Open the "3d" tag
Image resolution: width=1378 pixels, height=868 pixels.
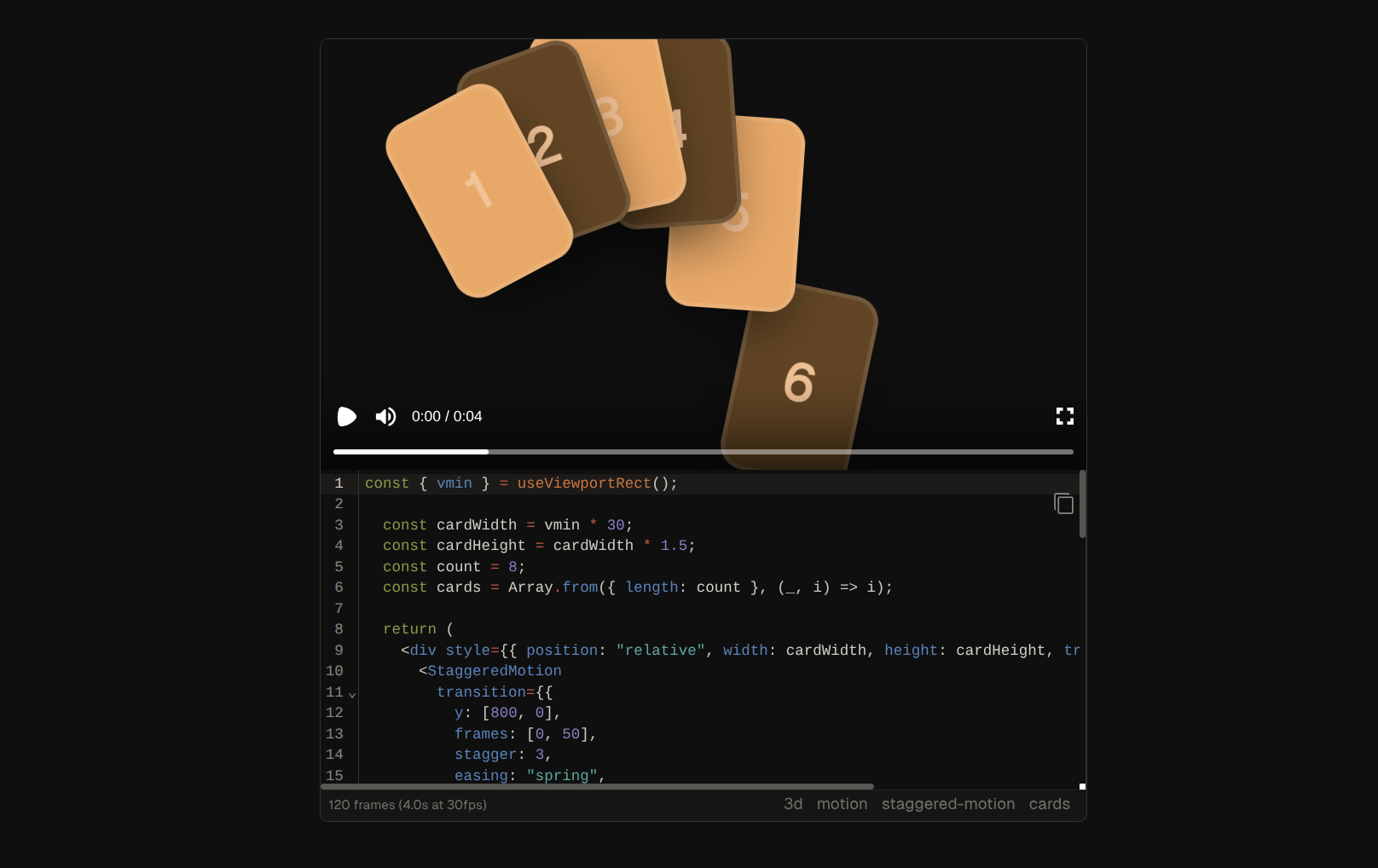coord(793,804)
